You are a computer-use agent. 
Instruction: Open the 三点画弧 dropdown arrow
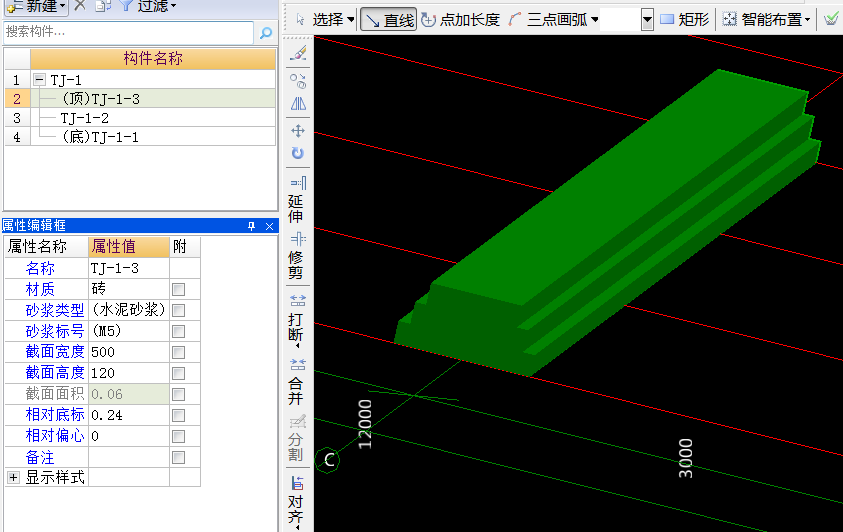coord(595,20)
